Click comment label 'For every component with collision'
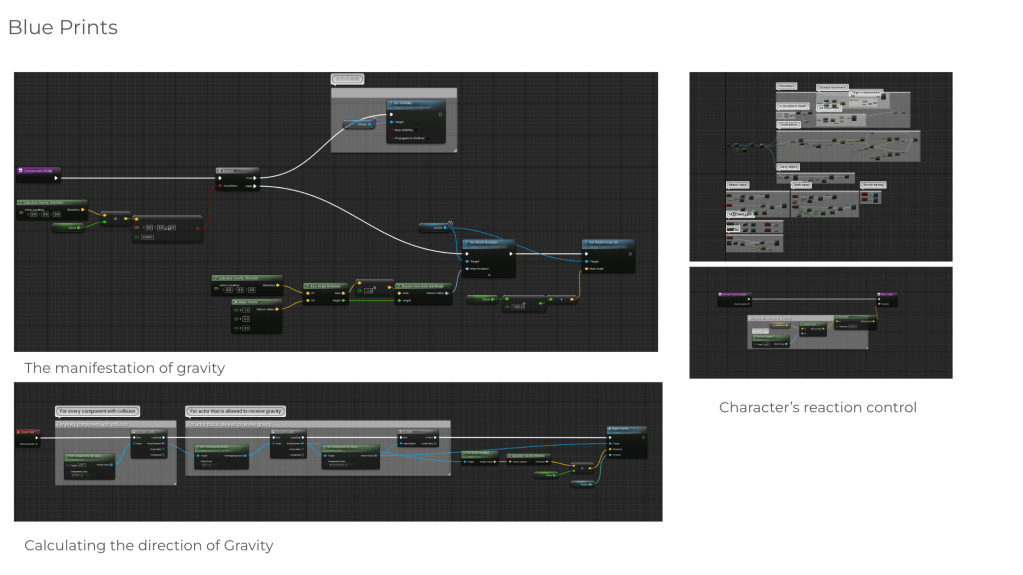This screenshot has width=1023, height=575. pyautogui.click(x=97, y=411)
